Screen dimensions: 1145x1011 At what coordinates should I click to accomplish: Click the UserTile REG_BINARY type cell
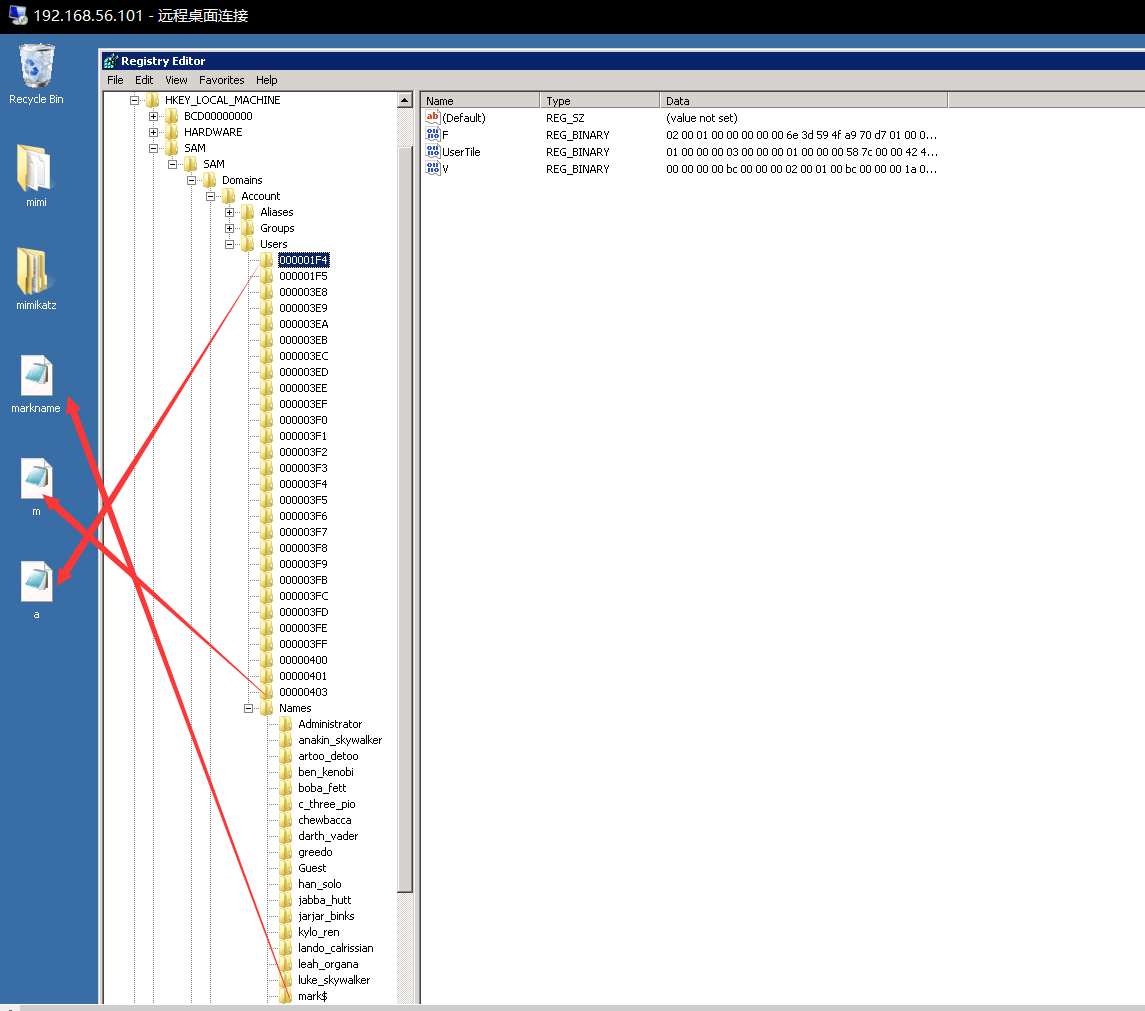point(578,152)
